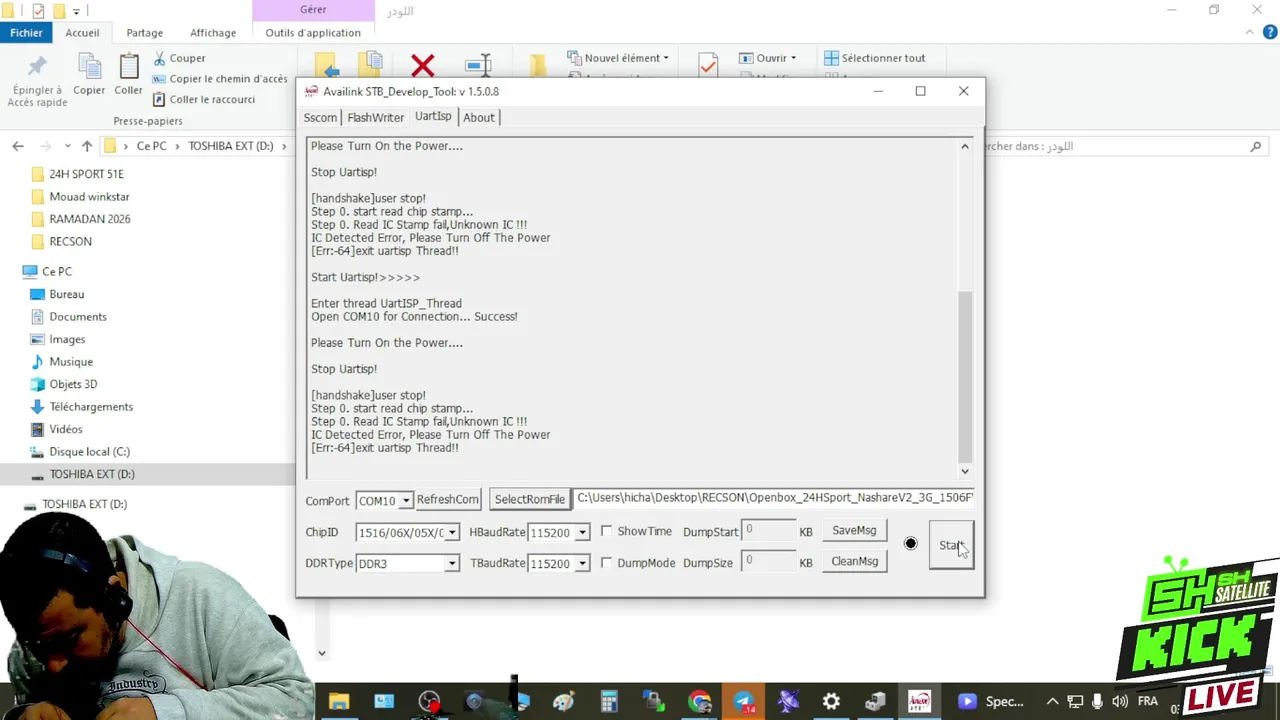Enable the ShowTime checkbox

click(x=606, y=531)
